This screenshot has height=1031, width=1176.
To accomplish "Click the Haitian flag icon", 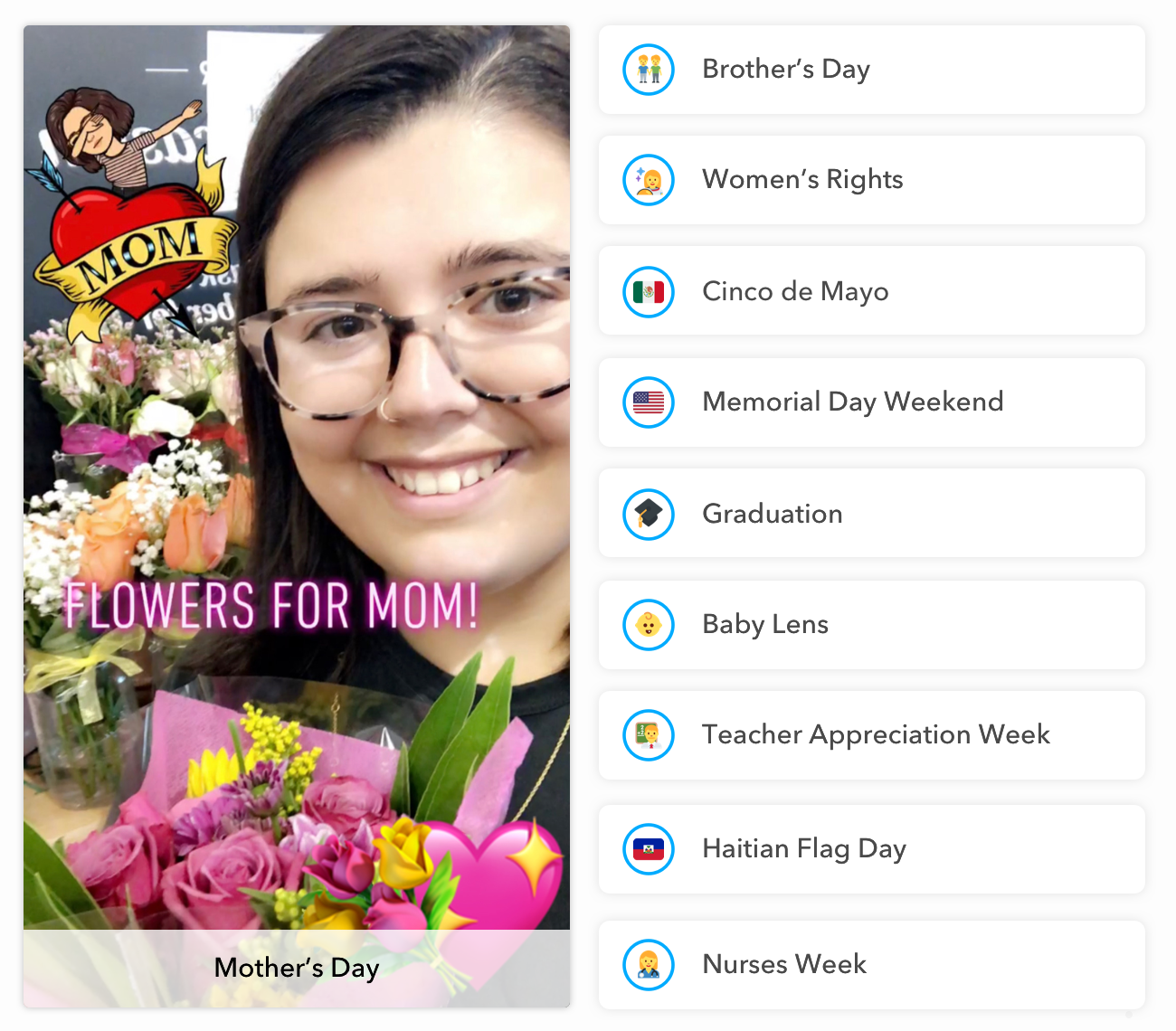I will (649, 849).
